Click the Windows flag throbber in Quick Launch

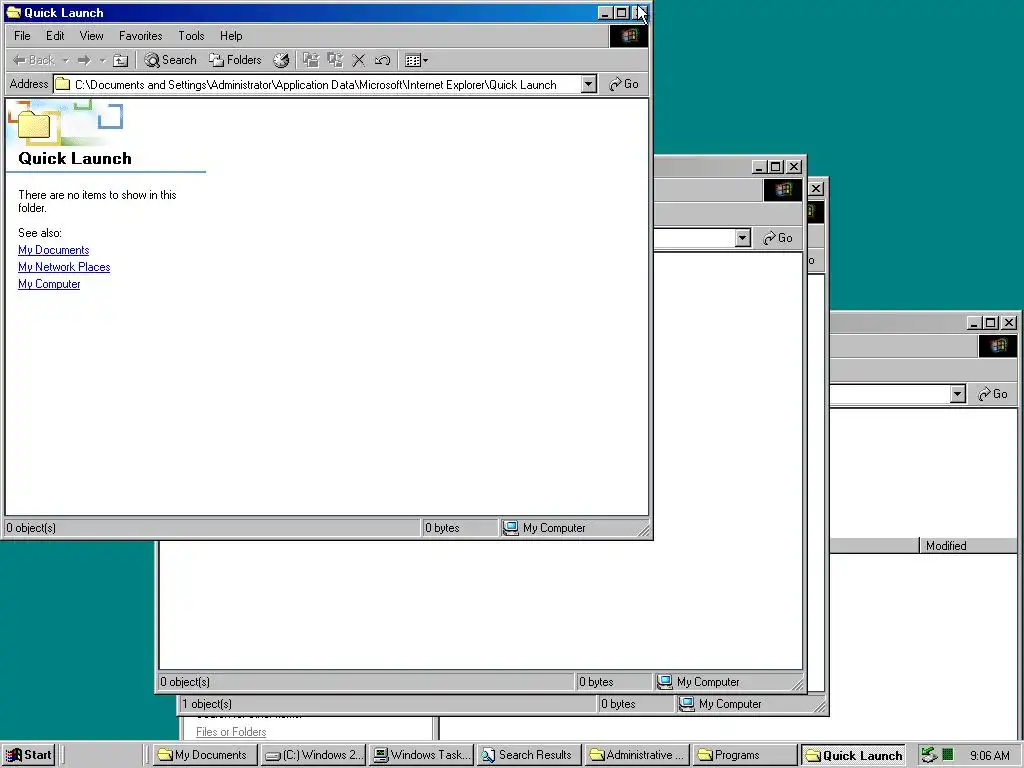pyautogui.click(x=629, y=36)
